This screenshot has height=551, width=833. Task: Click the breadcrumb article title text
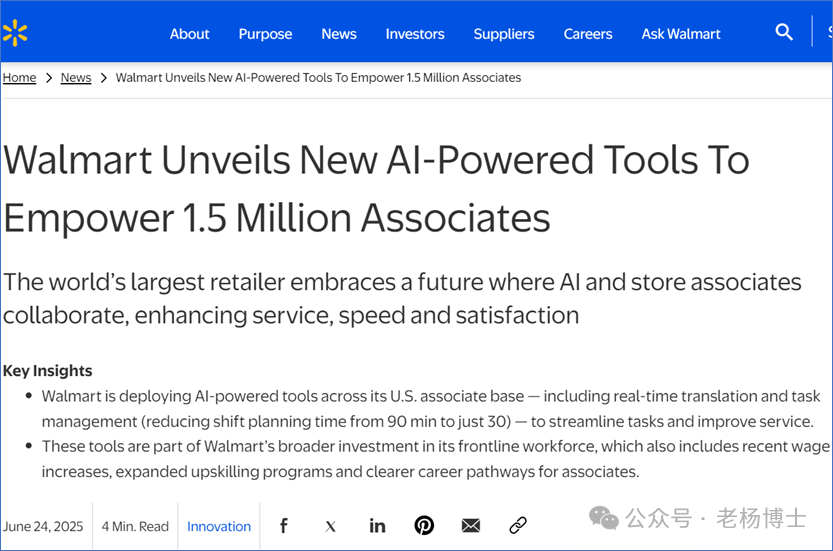coord(318,78)
